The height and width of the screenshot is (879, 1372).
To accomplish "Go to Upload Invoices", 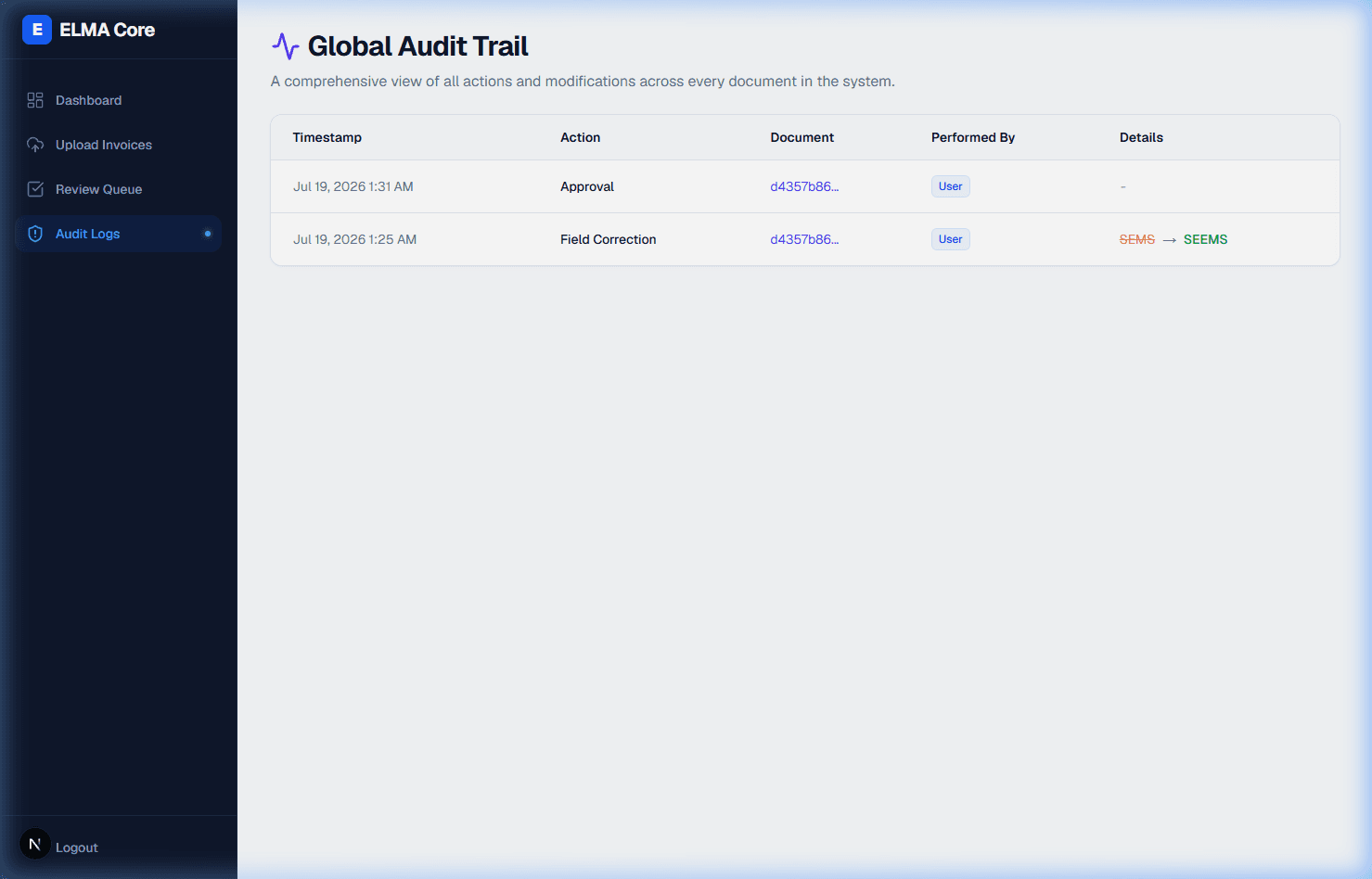I will tap(119, 145).
